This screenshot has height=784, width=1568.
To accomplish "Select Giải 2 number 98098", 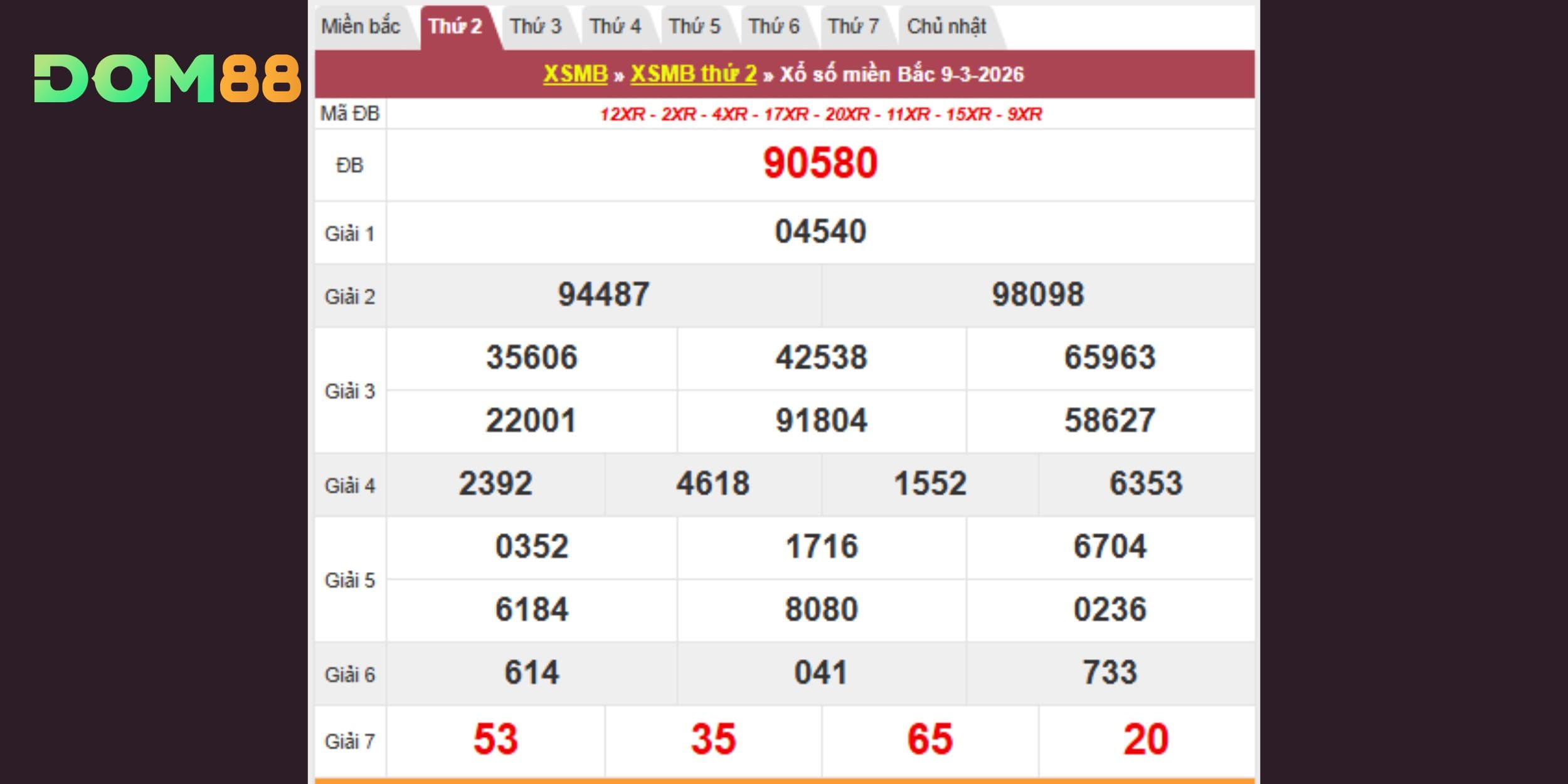I will tap(1037, 295).
